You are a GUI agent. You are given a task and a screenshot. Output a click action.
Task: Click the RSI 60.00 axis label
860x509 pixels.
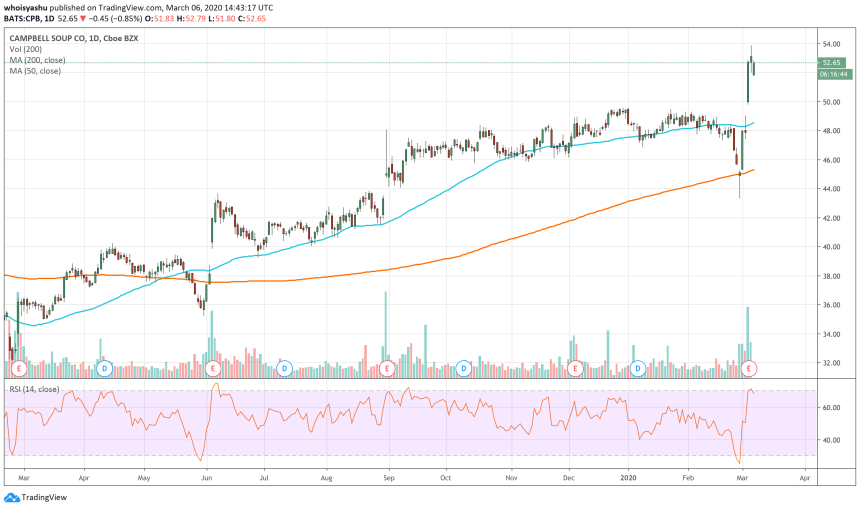point(831,408)
